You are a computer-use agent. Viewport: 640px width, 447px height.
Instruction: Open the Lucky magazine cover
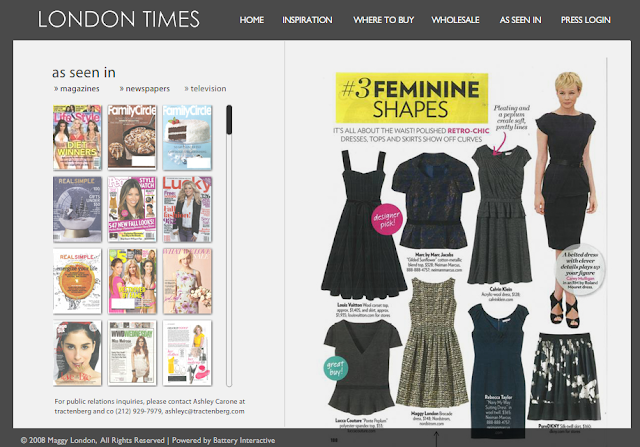click(x=187, y=209)
